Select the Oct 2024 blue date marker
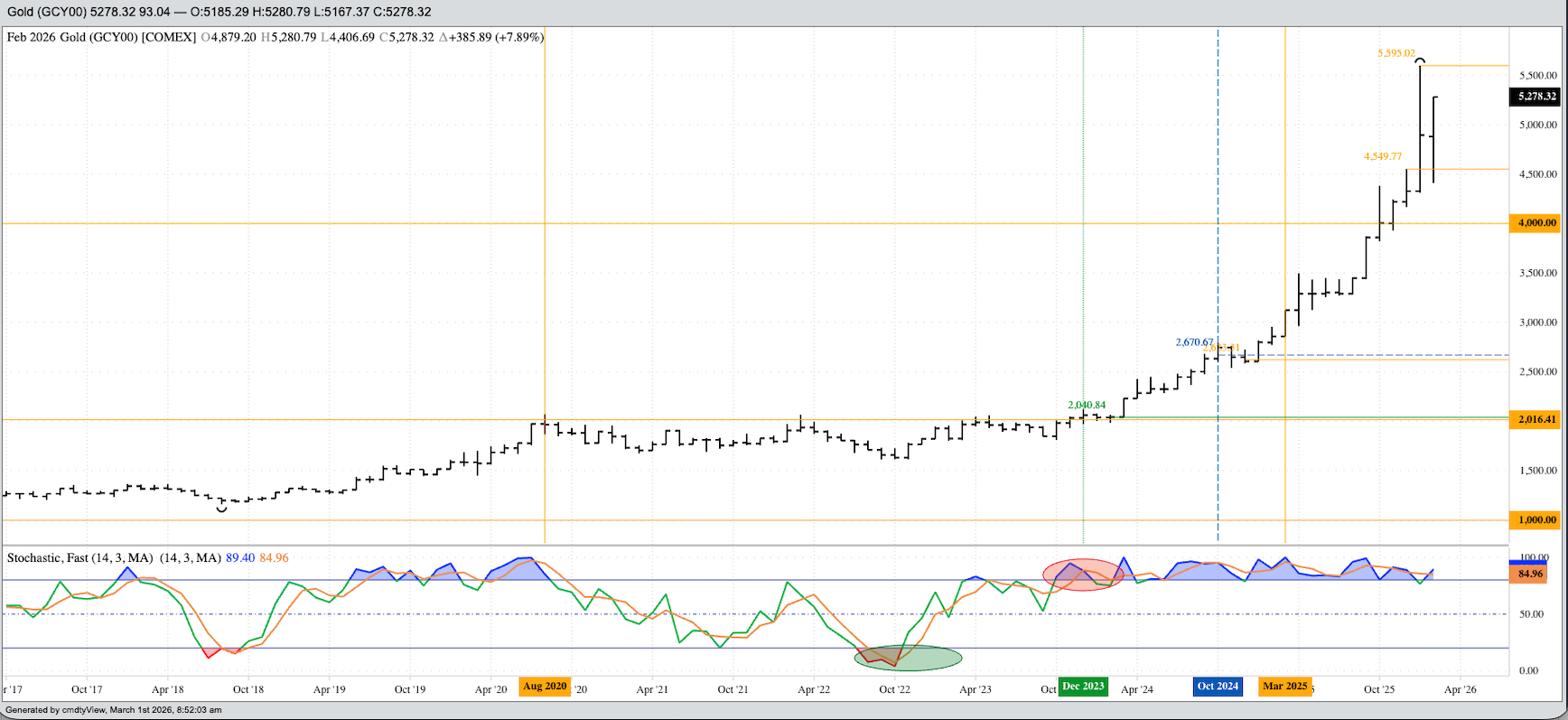1568x720 pixels. point(1218,687)
